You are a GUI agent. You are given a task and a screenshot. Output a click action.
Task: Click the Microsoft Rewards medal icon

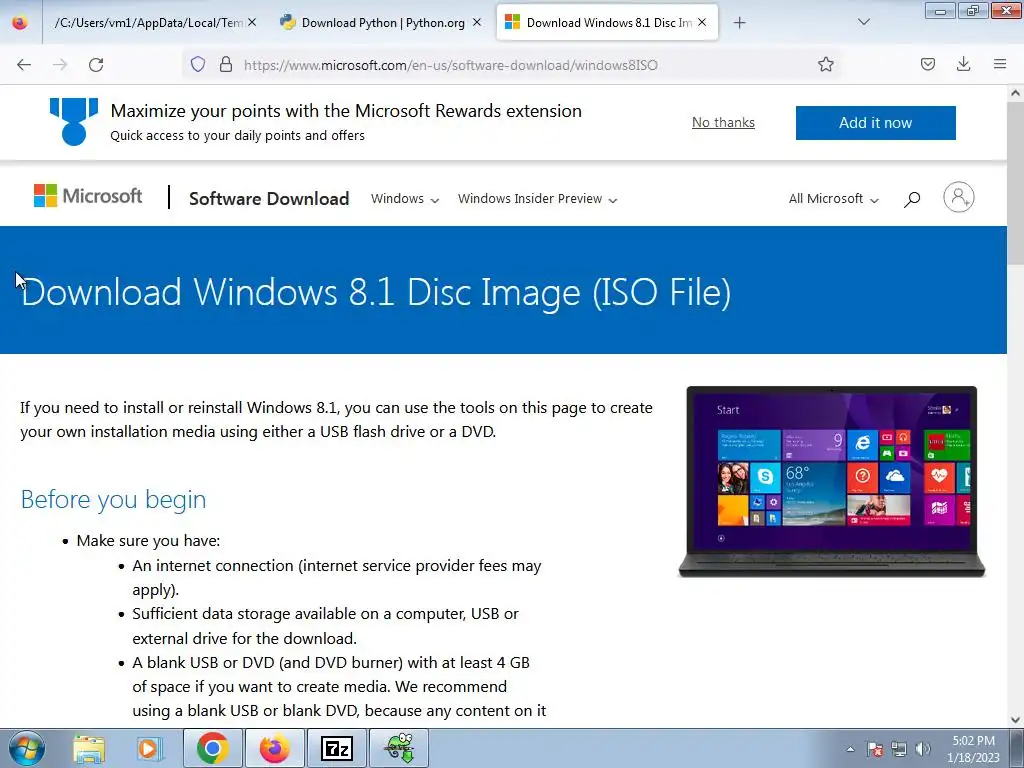[74, 121]
